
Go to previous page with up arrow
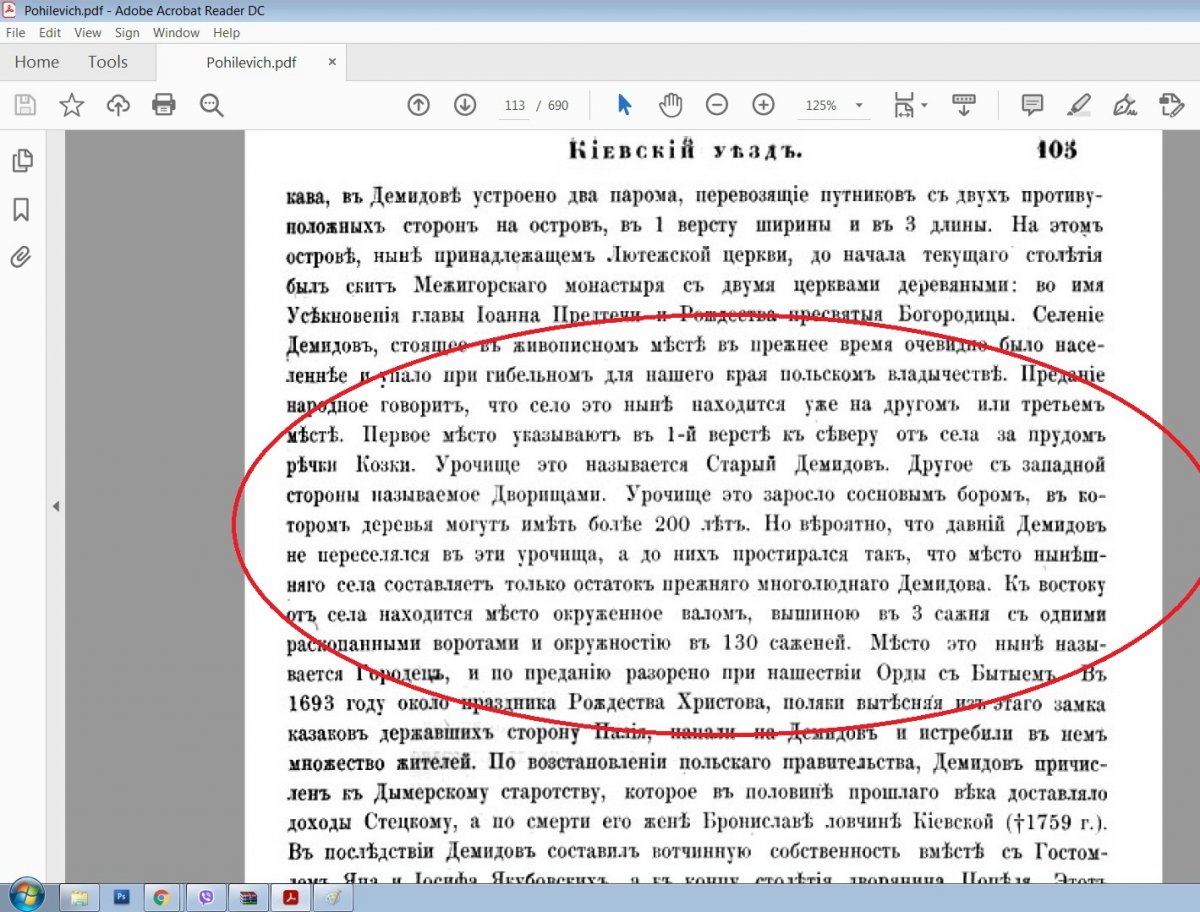click(x=418, y=105)
